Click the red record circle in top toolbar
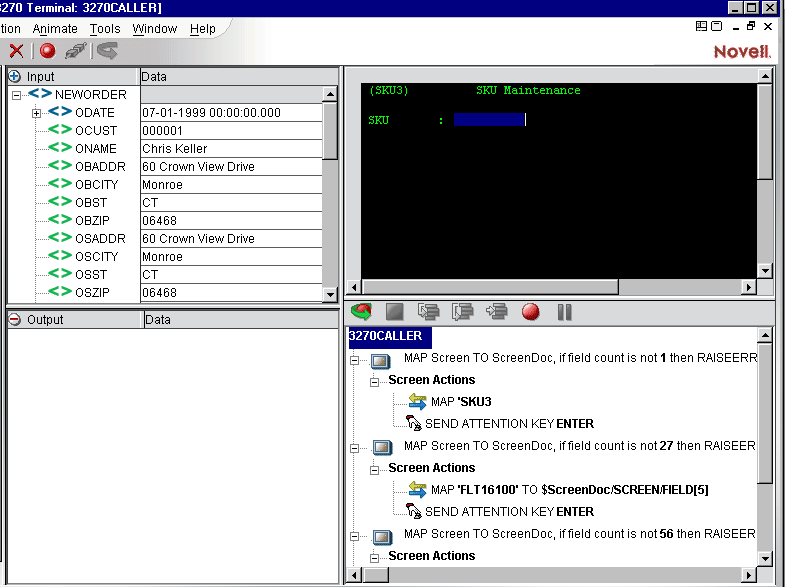 48,51
